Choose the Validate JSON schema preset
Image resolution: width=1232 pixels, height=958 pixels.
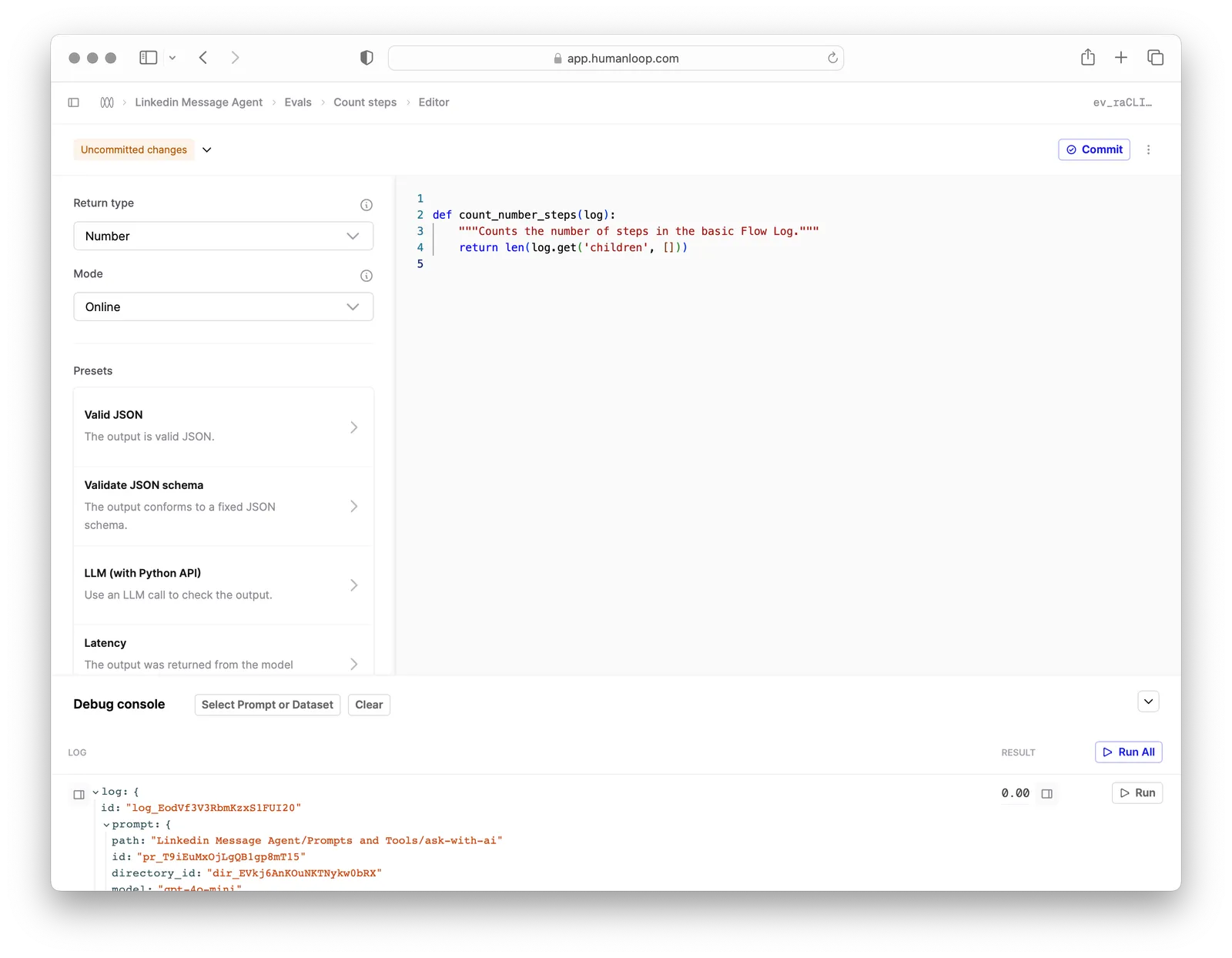[223, 506]
